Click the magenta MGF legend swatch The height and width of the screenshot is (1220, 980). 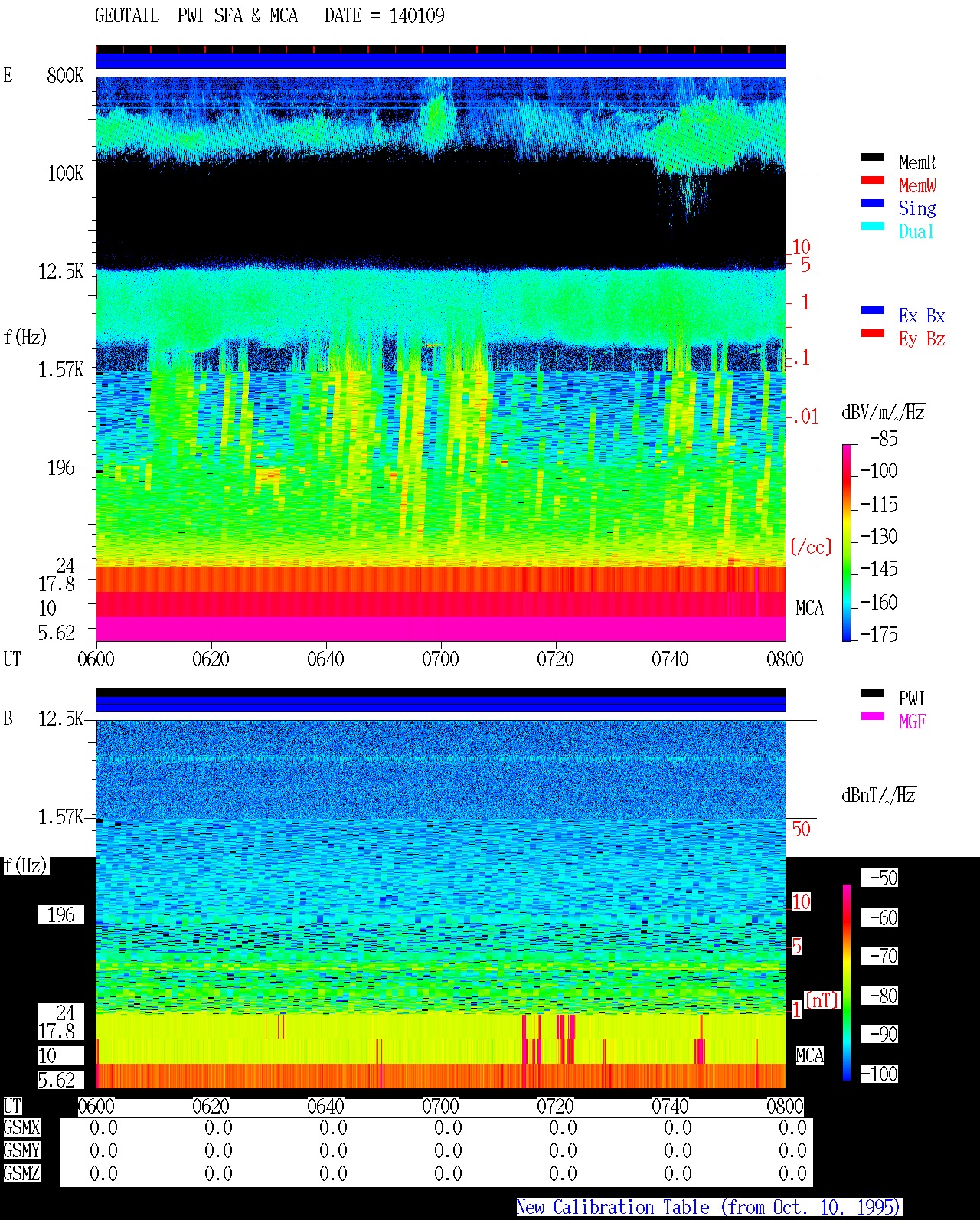[873, 716]
